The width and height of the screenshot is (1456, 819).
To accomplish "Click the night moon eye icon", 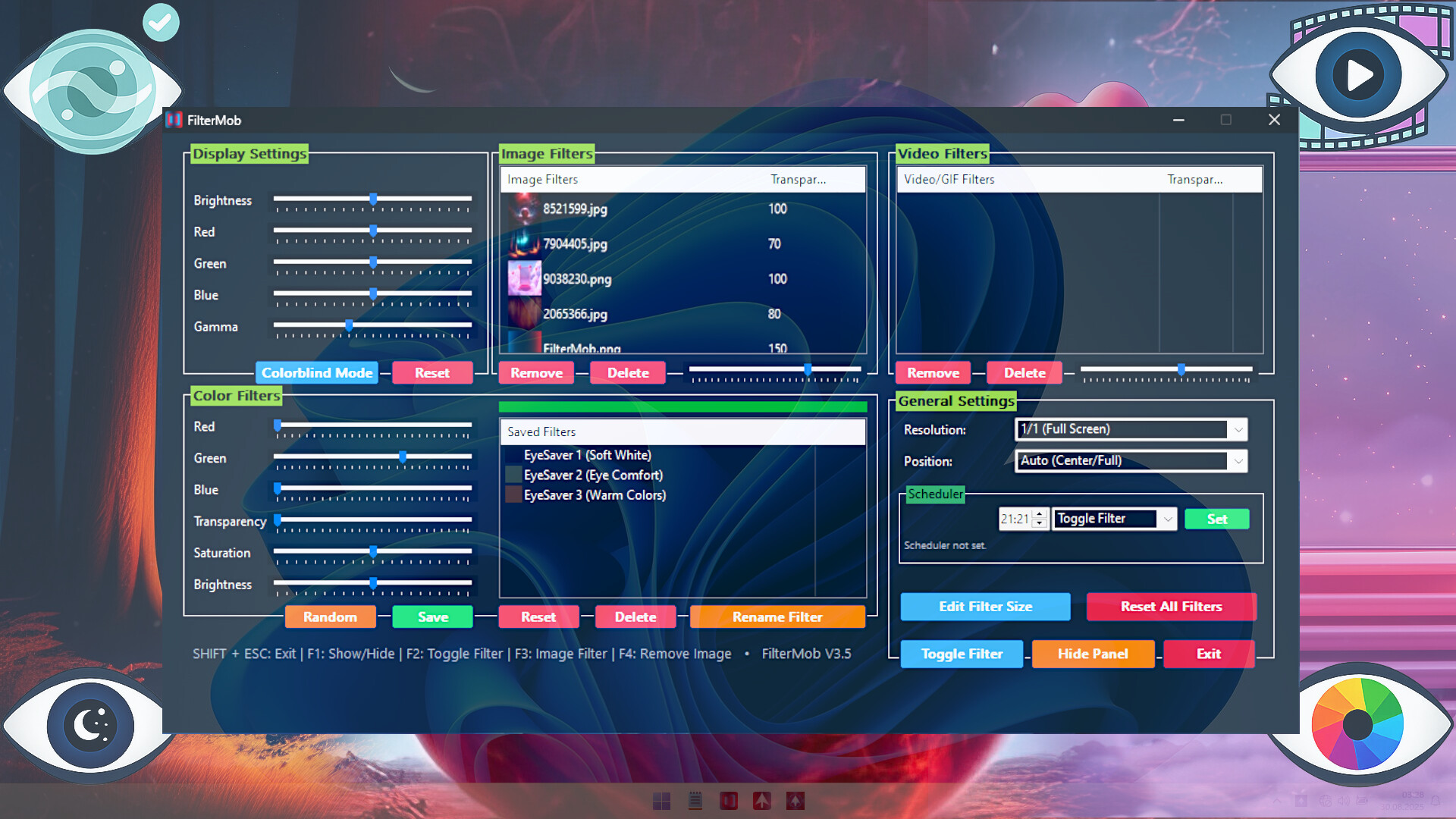I will tap(91, 726).
